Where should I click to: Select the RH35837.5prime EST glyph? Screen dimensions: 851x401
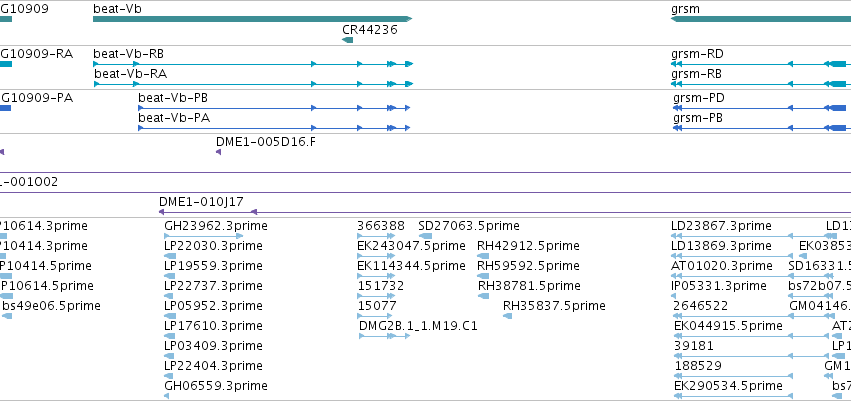click(507, 316)
